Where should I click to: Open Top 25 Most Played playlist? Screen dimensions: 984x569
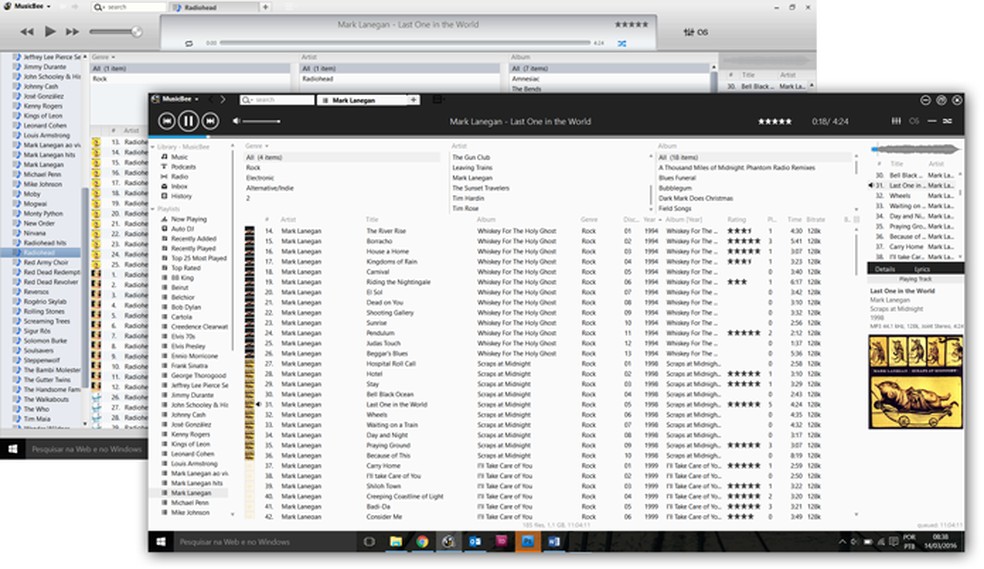tap(198, 258)
